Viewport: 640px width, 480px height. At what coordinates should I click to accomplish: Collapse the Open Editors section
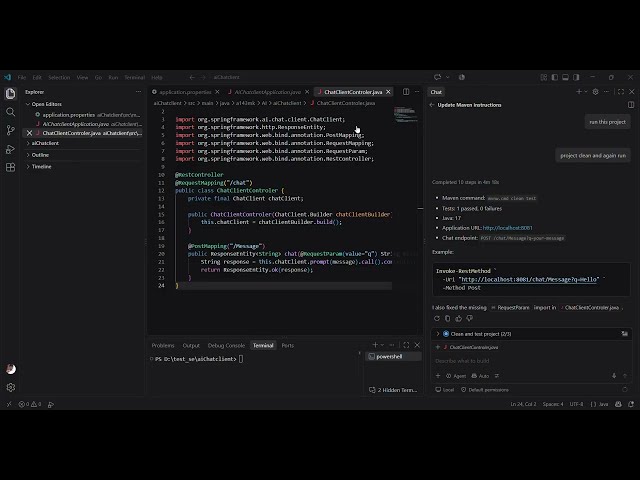click(47, 104)
